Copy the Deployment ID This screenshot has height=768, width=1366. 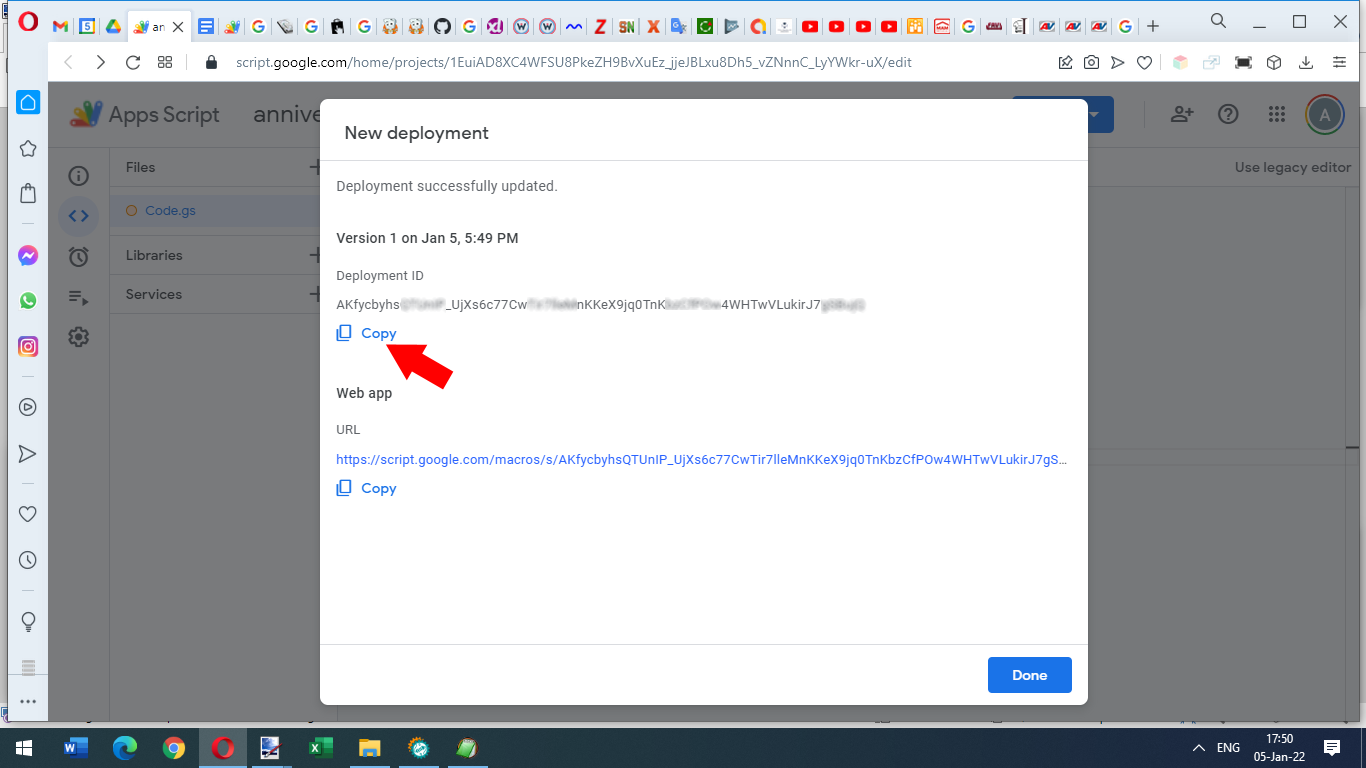pos(366,333)
